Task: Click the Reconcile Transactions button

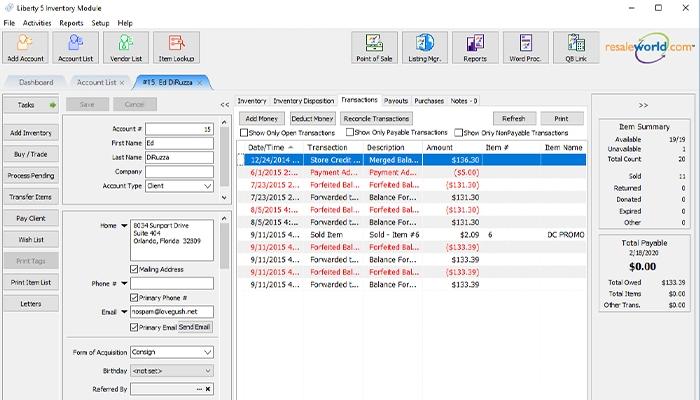Action: point(376,119)
